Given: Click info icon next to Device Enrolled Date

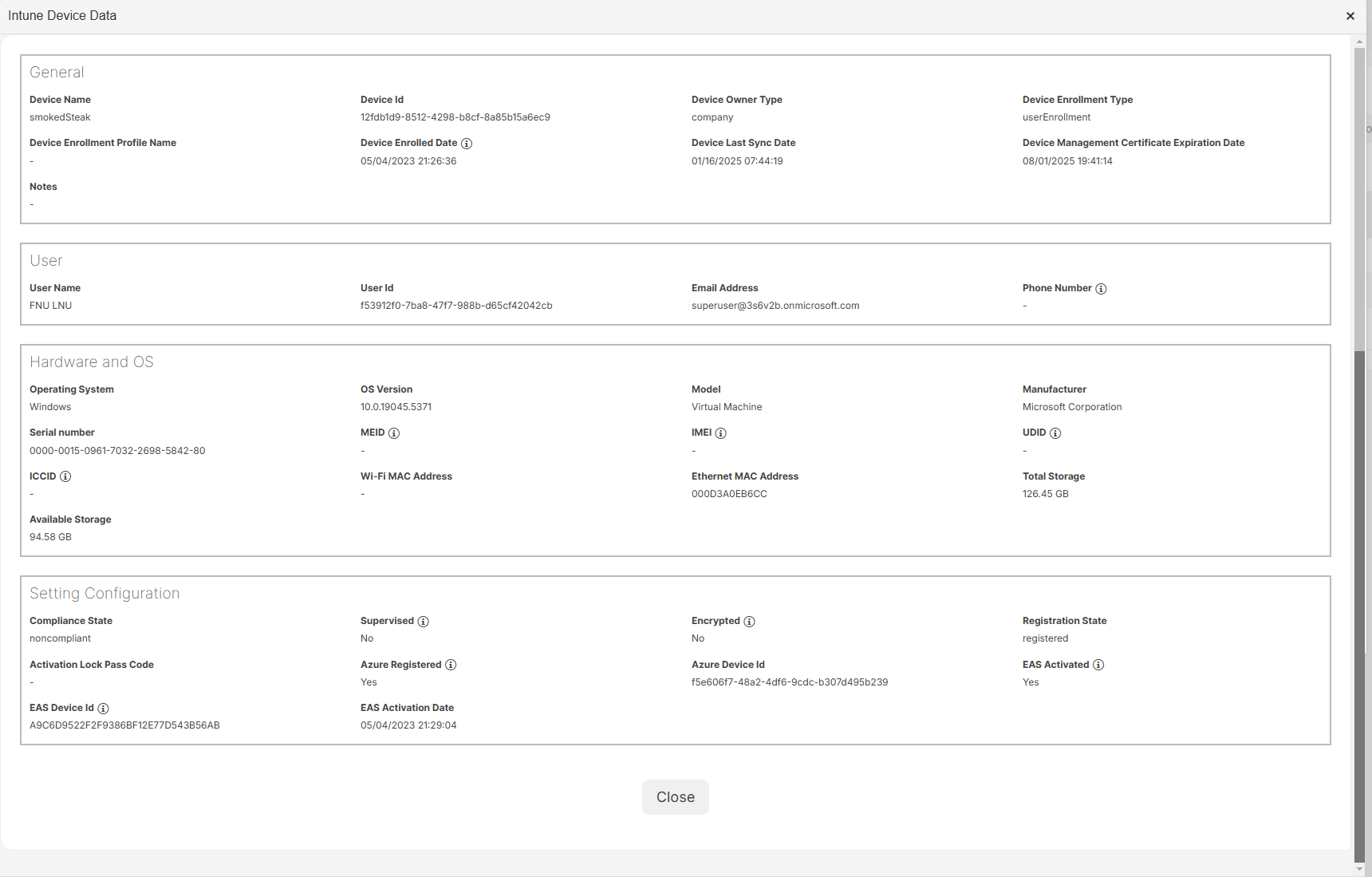Looking at the screenshot, I should coord(467,144).
